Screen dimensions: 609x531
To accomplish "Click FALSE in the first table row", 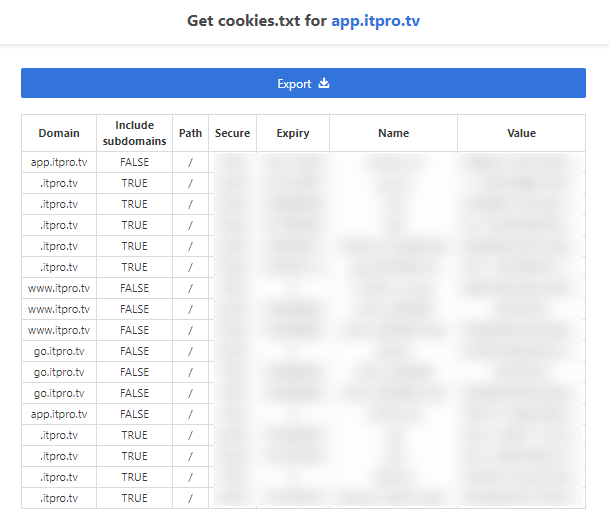I will click(x=134, y=162).
